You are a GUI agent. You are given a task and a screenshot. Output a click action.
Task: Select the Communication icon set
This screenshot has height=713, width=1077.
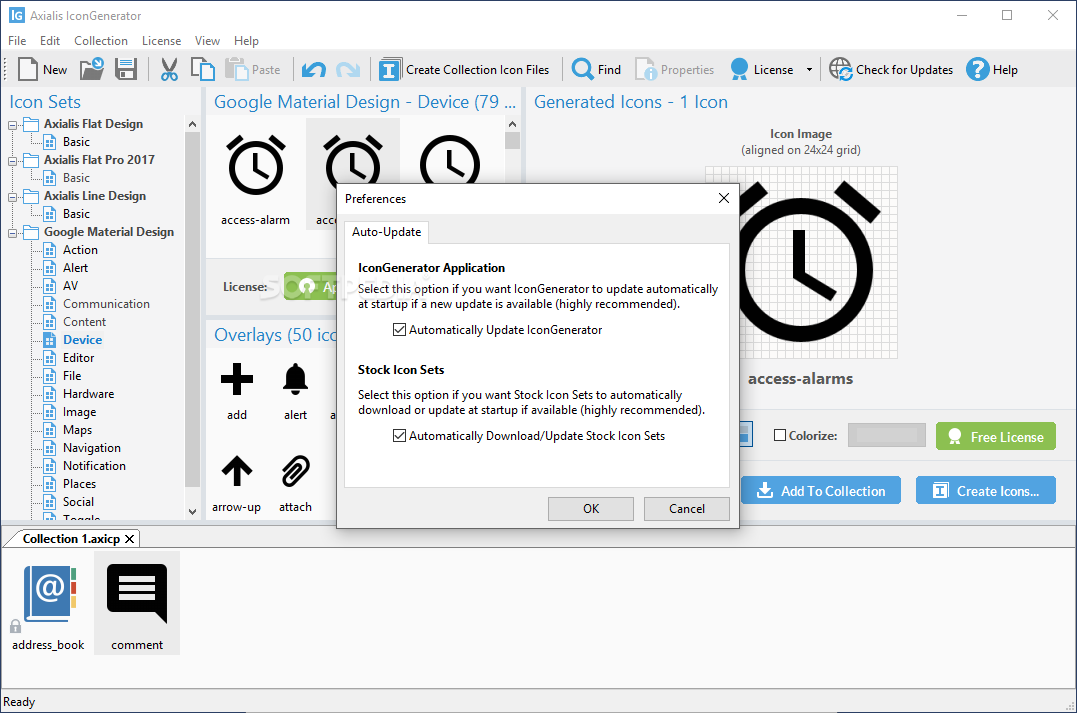click(106, 304)
